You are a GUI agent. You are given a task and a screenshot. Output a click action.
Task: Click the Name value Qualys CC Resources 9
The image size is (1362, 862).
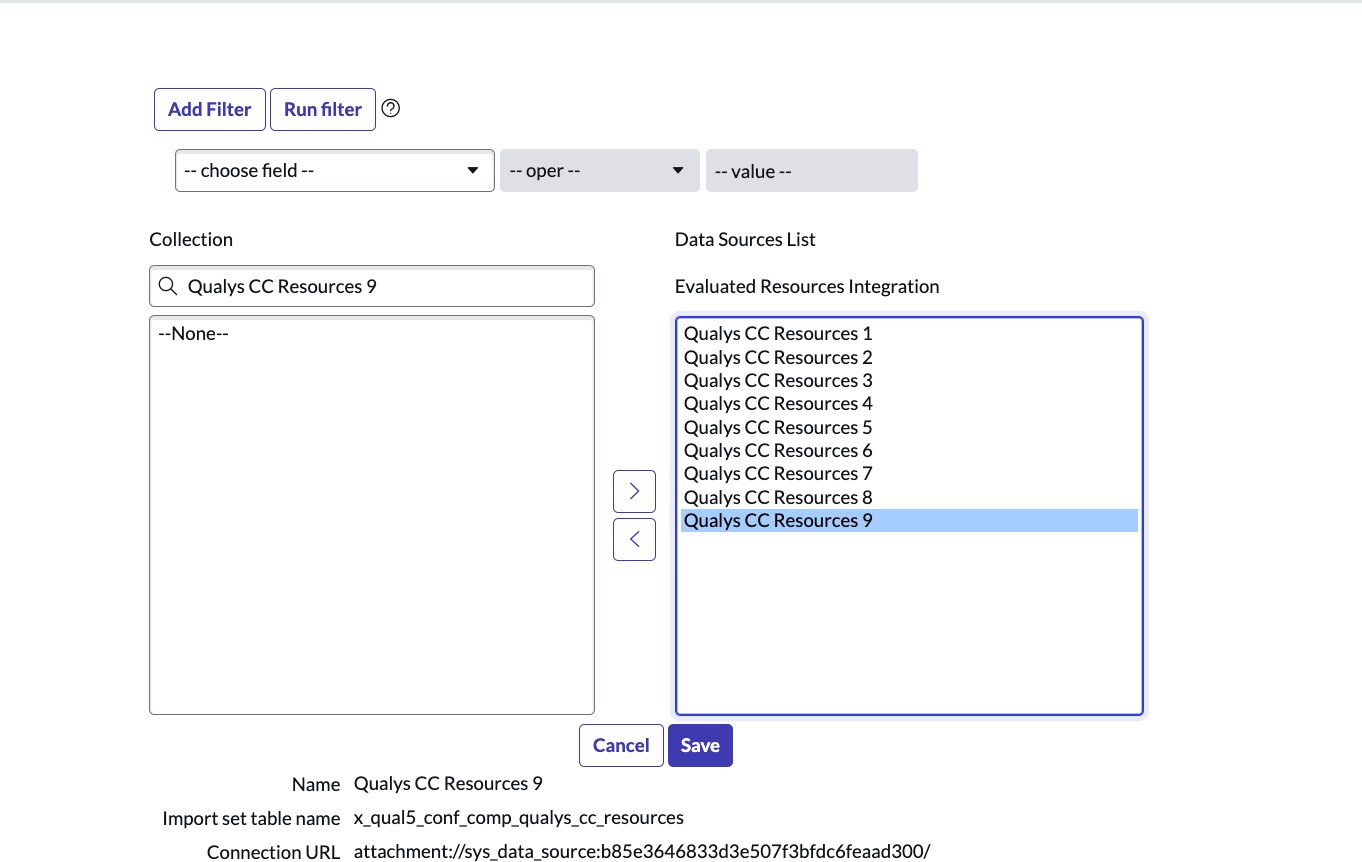448,783
